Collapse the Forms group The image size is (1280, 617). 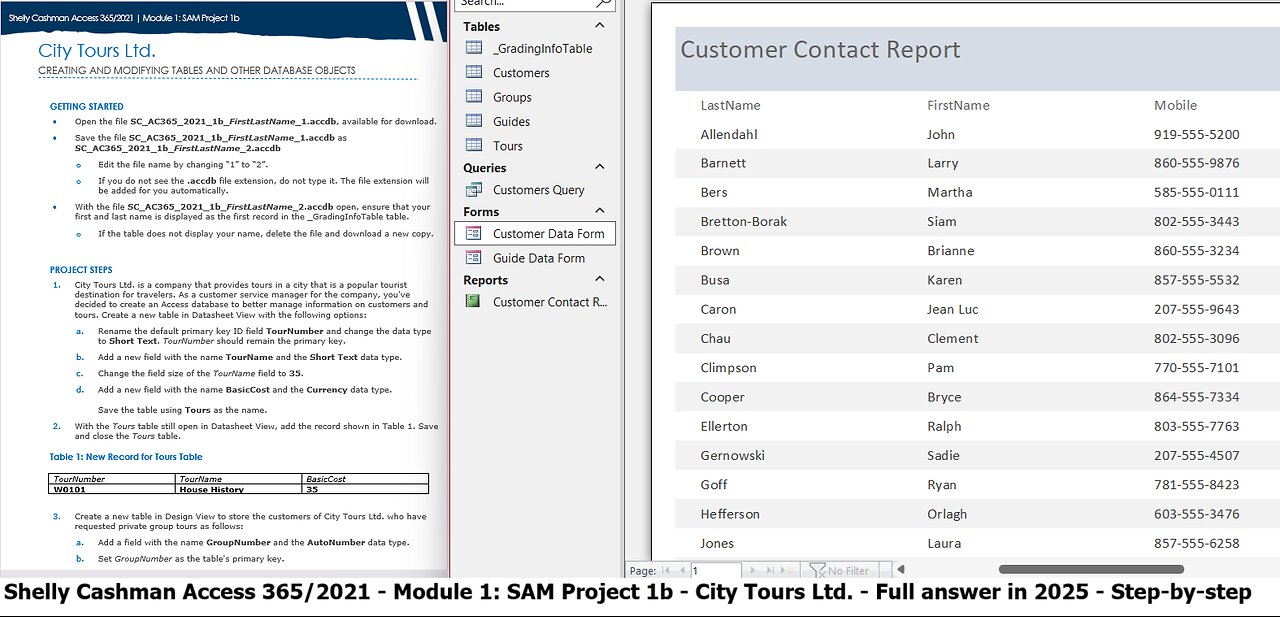pyautogui.click(x=600, y=211)
